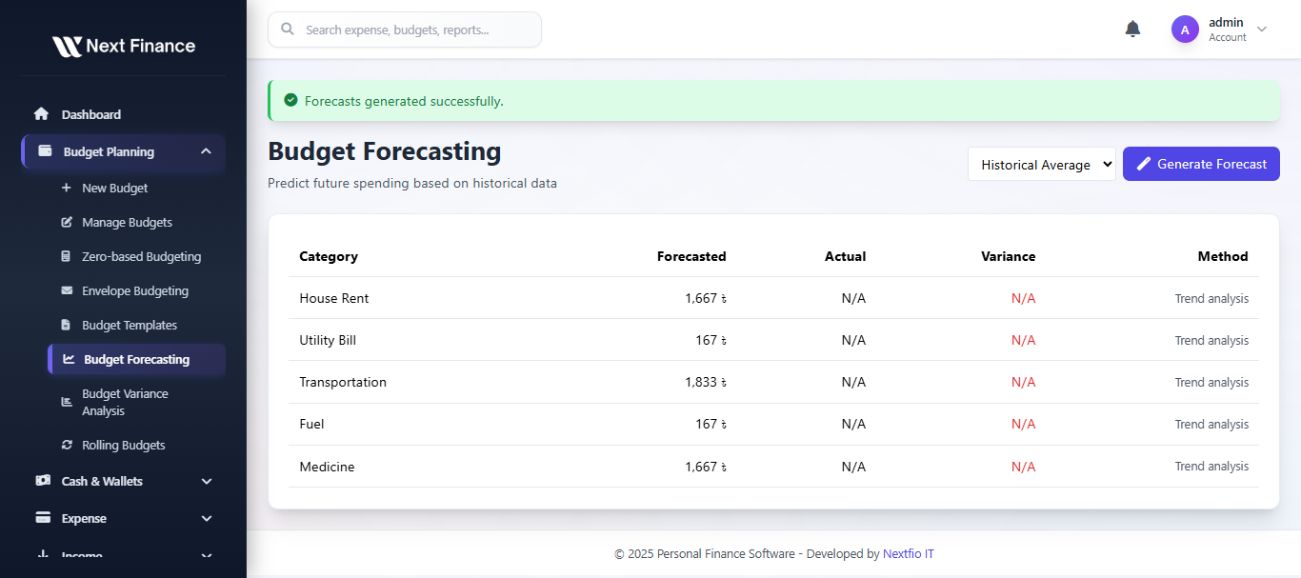Open the Historical Average method dropdown

pyautogui.click(x=1041, y=165)
